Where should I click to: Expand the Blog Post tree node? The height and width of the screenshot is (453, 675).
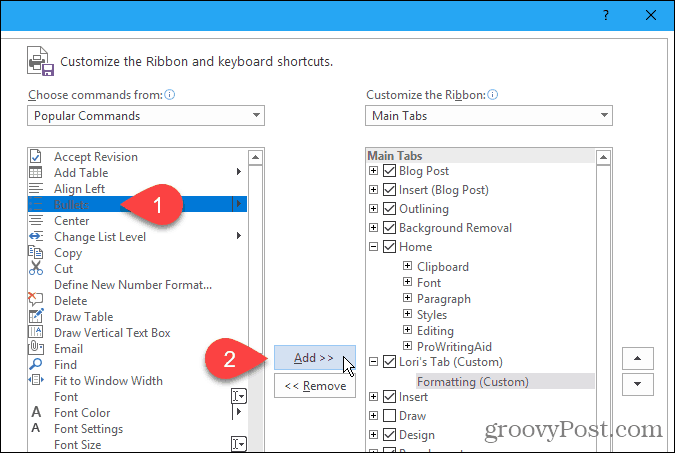pos(373,171)
